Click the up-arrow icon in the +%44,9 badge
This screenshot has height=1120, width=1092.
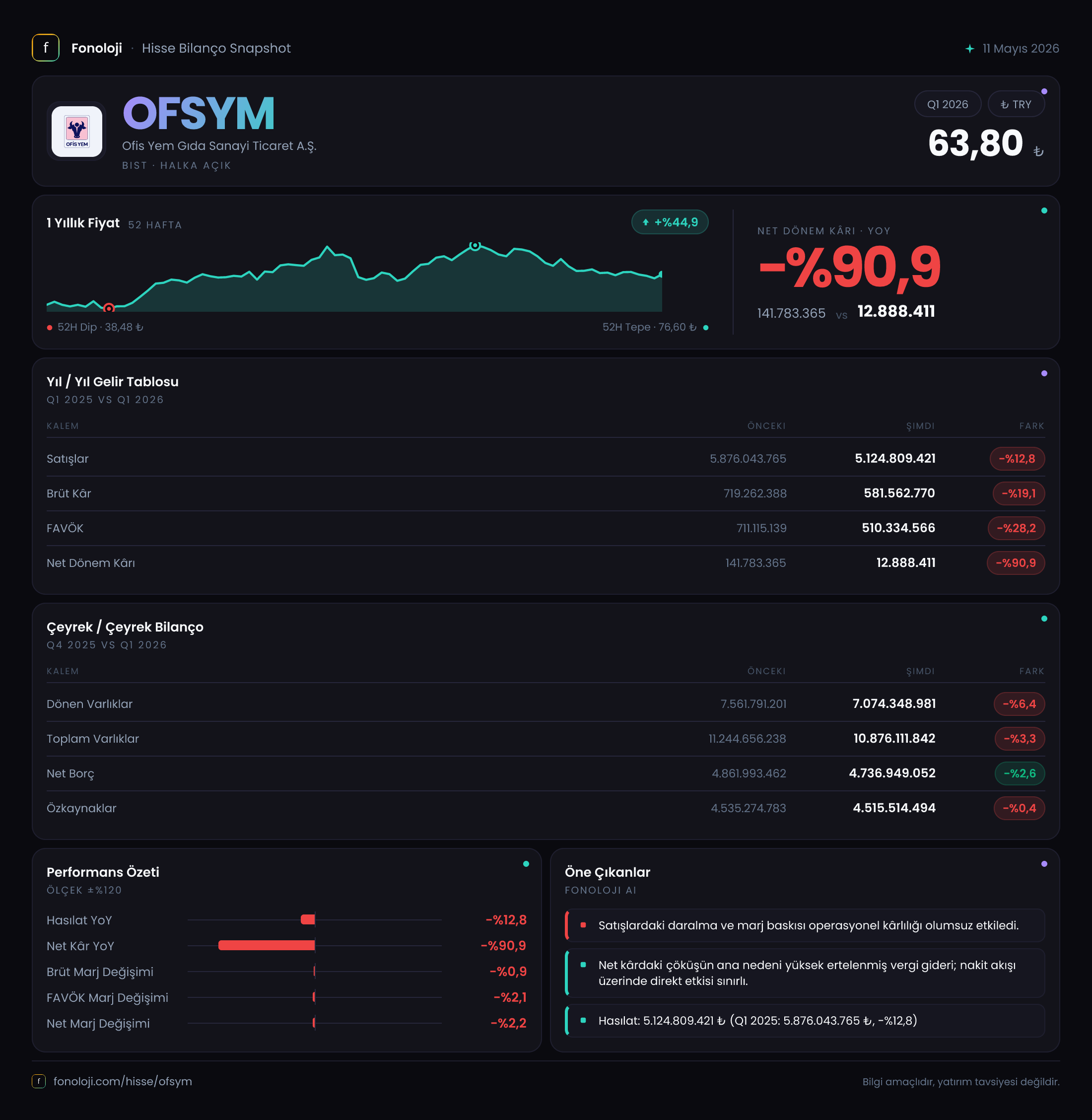point(646,222)
